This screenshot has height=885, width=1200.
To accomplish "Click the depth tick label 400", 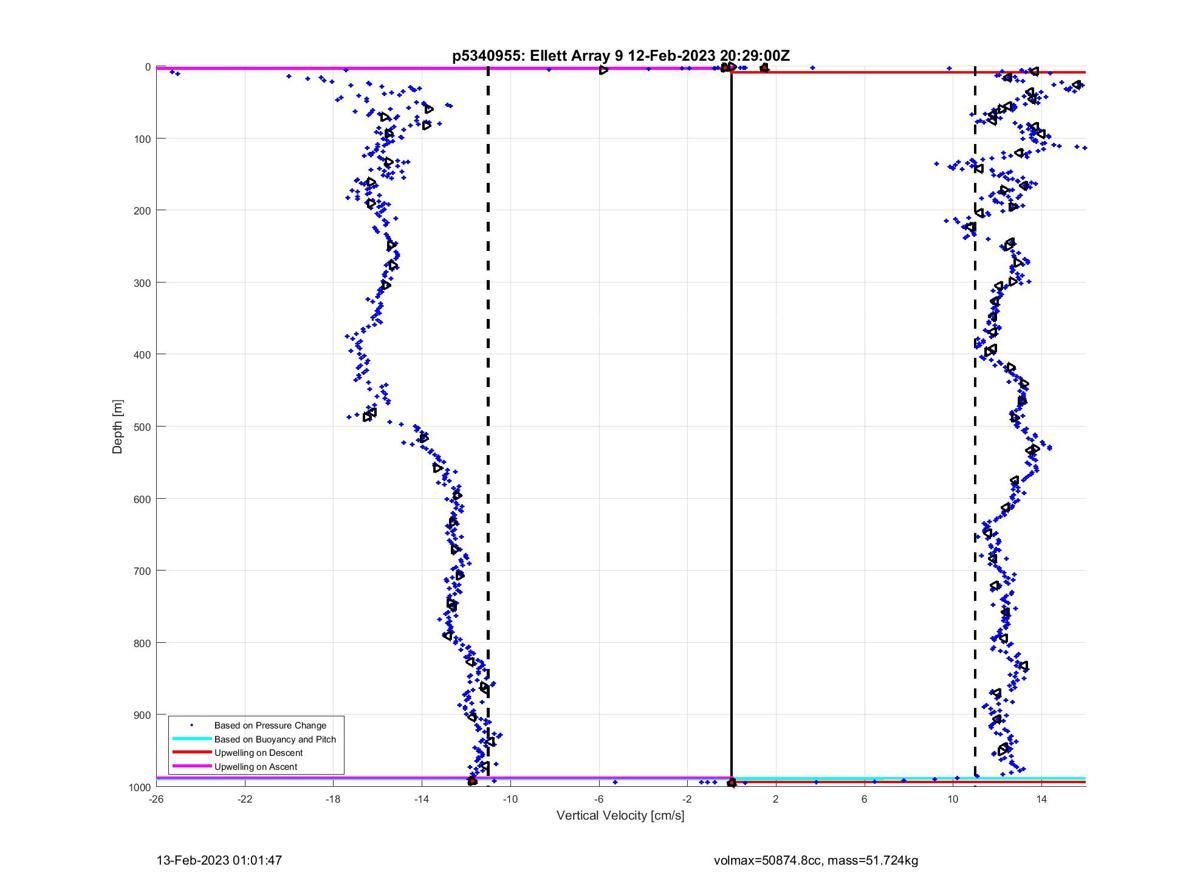I will [142, 355].
